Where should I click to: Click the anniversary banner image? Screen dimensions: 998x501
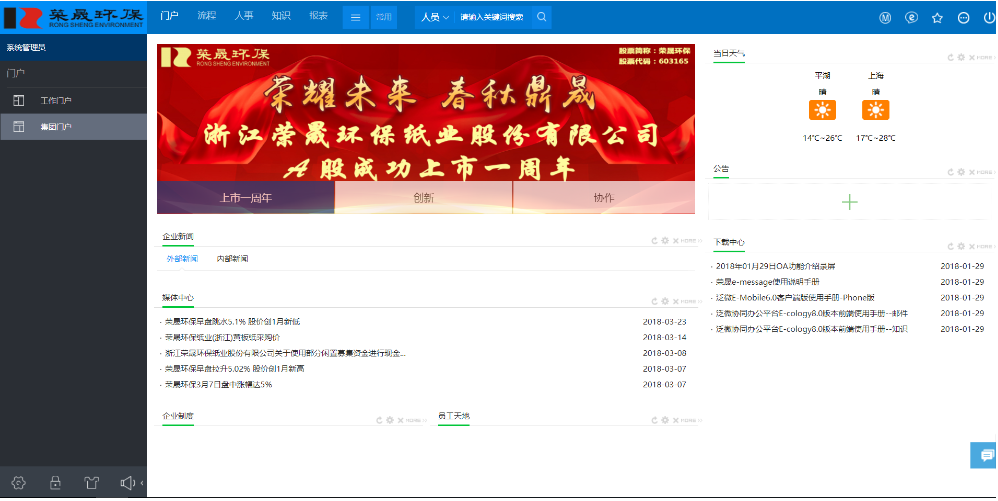[426, 113]
